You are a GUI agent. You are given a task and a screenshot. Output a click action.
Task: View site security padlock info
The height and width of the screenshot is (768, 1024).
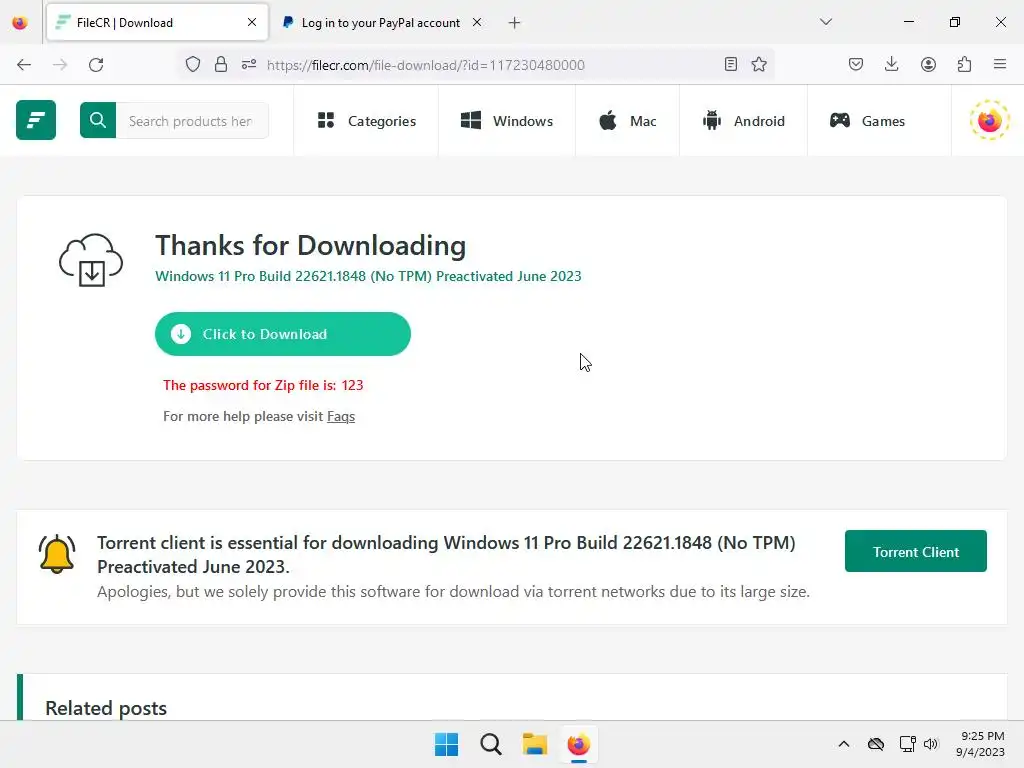point(221,65)
